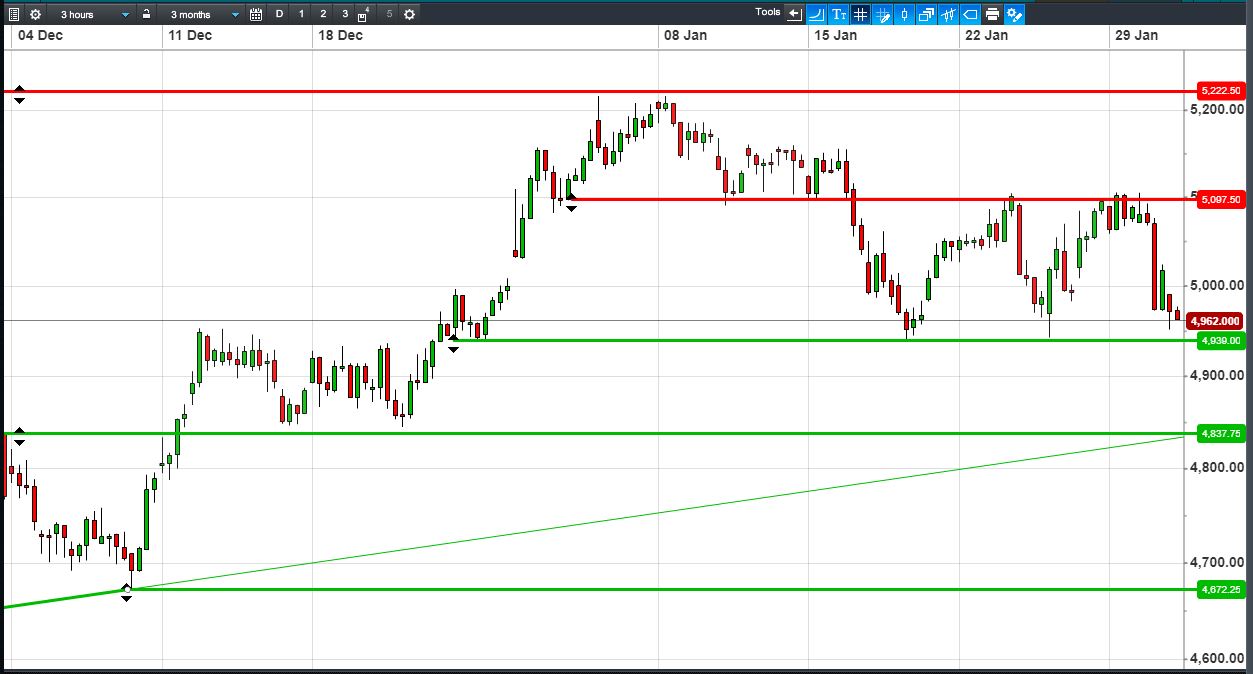The image size is (1253, 674).
Task: Click the 11 Dec date label
Action: click(x=190, y=36)
